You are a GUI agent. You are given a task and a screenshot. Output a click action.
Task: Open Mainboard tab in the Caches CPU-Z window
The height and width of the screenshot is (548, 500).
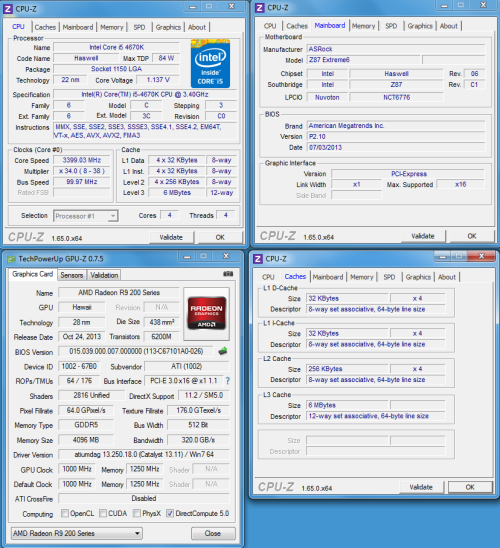point(328,277)
